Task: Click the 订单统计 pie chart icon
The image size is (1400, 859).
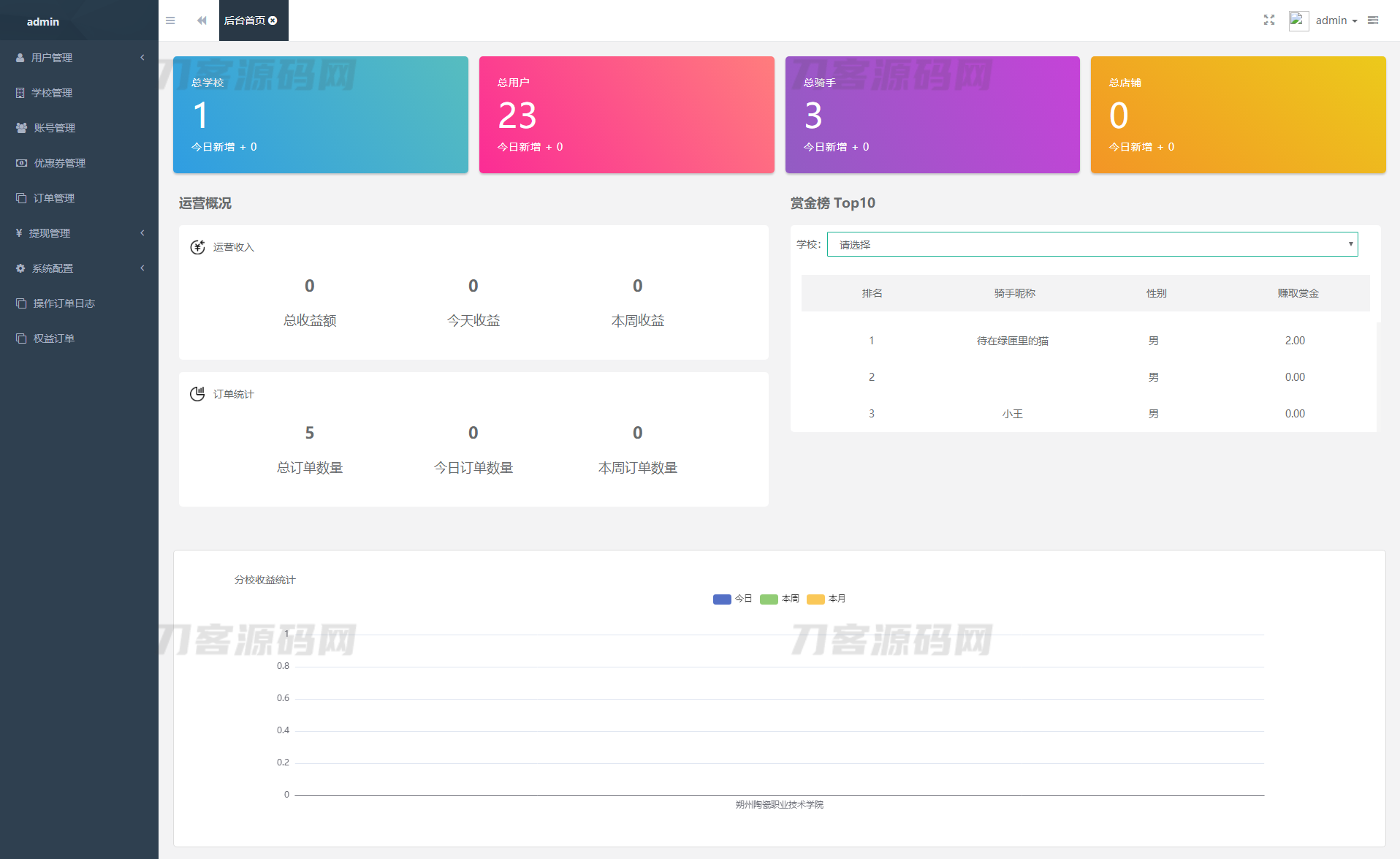Action: pyautogui.click(x=197, y=394)
